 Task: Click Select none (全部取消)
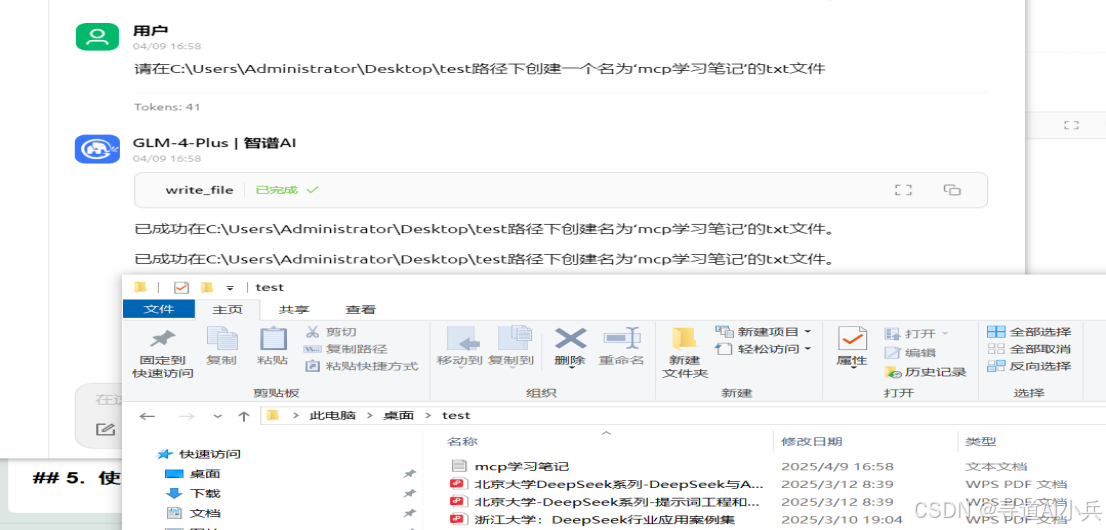click(x=1029, y=349)
